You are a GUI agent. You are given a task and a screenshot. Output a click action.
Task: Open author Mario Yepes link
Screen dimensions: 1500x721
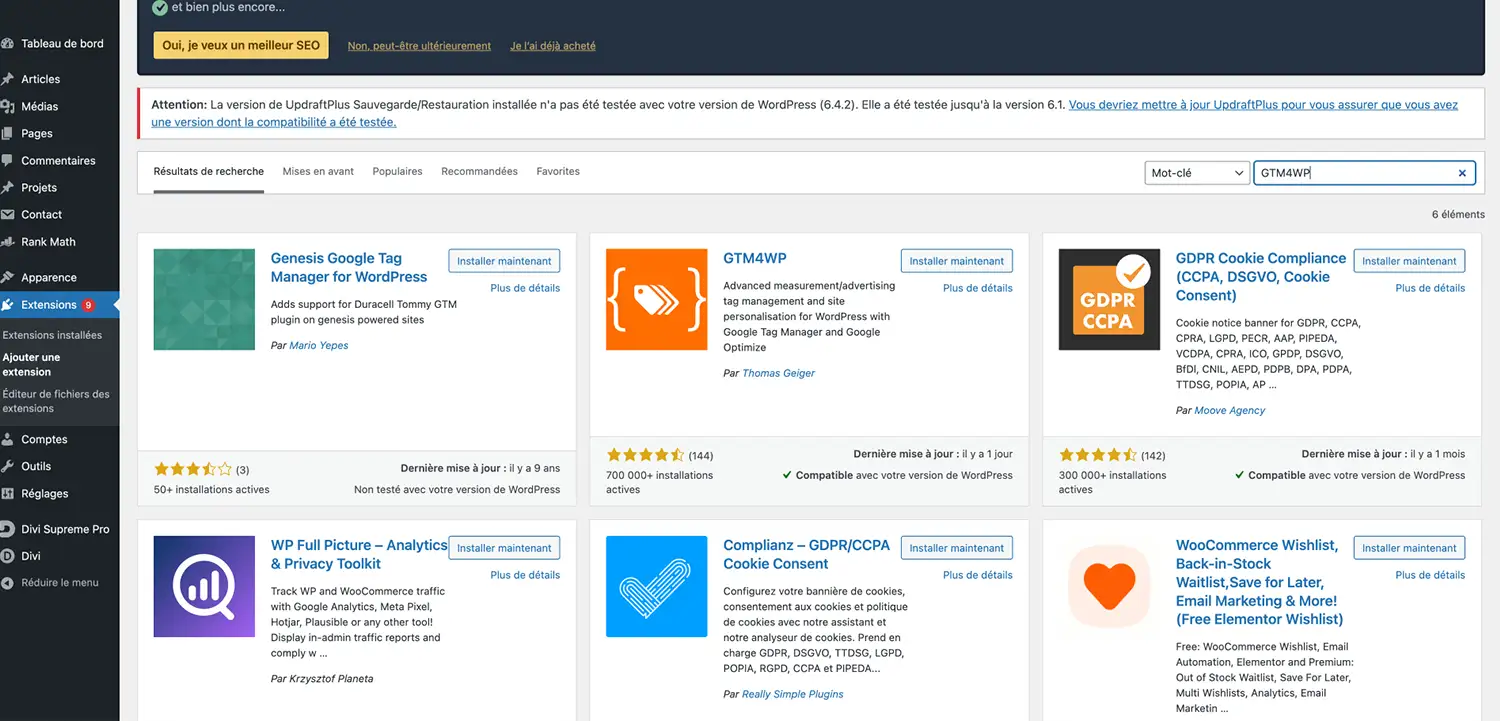pos(319,345)
